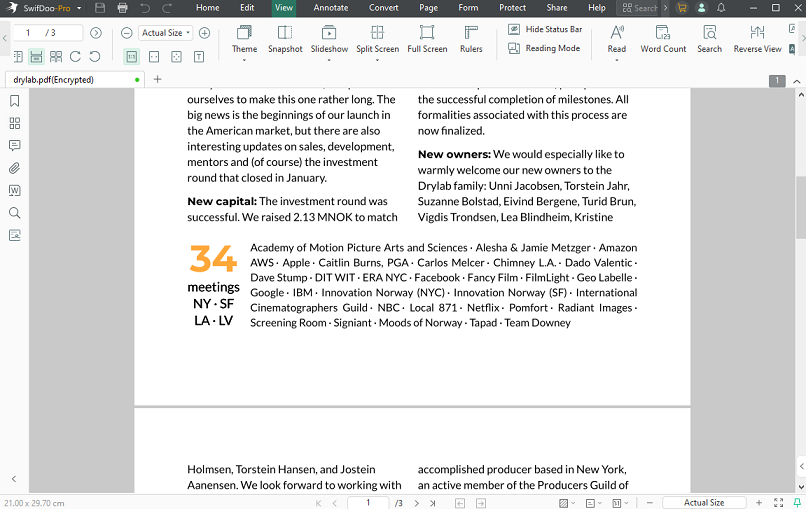This screenshot has height=509, width=806.
Task: Click the Reverse View tool
Action: coord(757,40)
